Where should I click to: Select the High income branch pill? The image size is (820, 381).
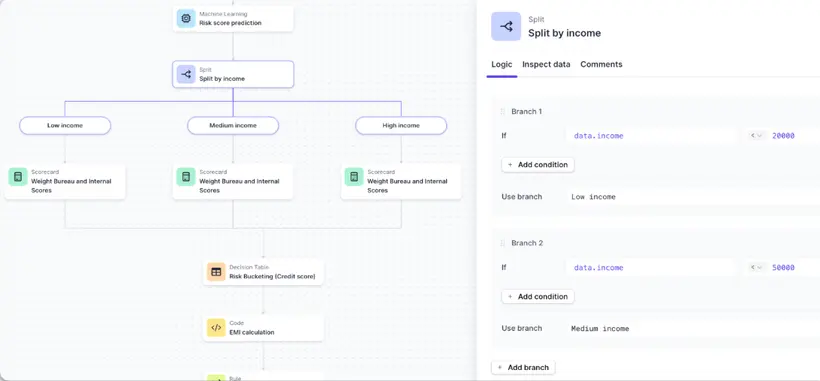tap(401, 125)
